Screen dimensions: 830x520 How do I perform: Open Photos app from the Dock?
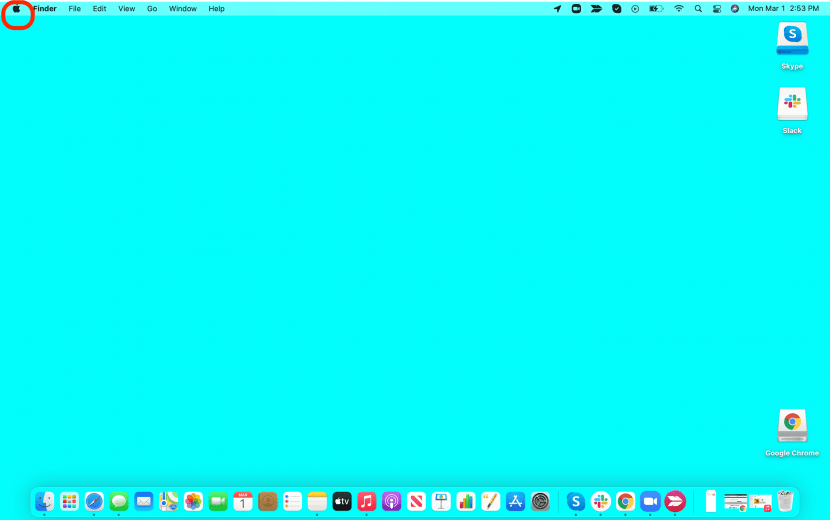click(193, 501)
